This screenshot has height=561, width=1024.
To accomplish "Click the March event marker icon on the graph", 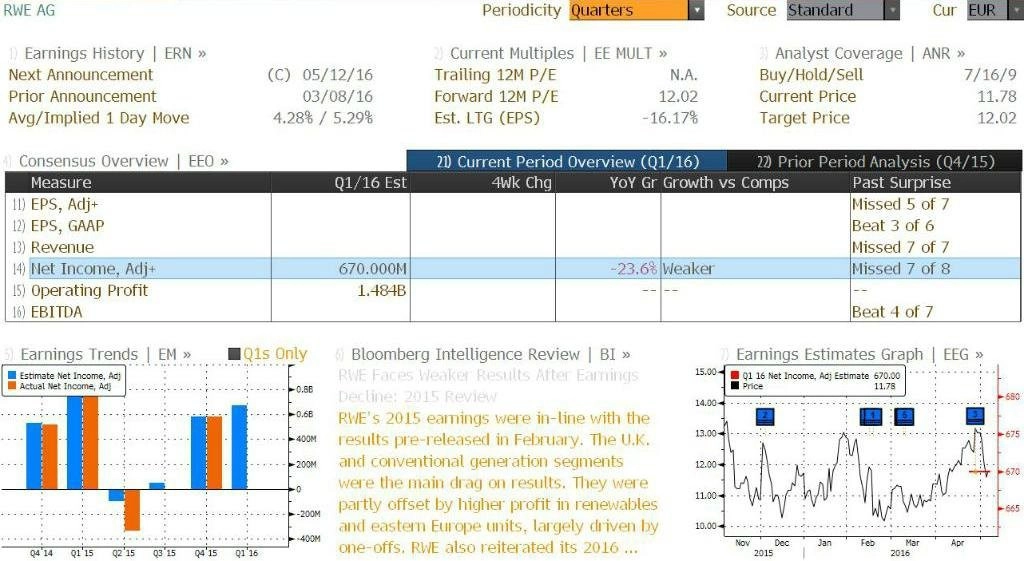I will [x=904, y=416].
